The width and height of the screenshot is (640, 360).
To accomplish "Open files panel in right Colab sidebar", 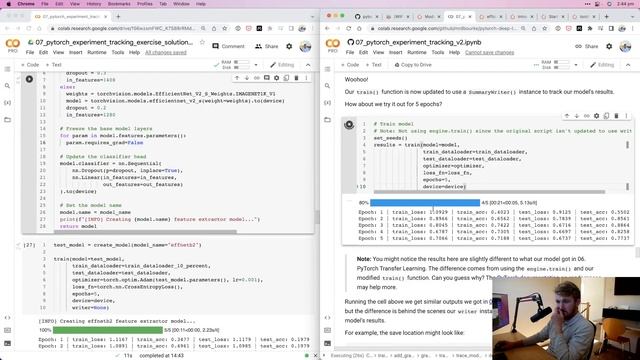I will 327,120.
